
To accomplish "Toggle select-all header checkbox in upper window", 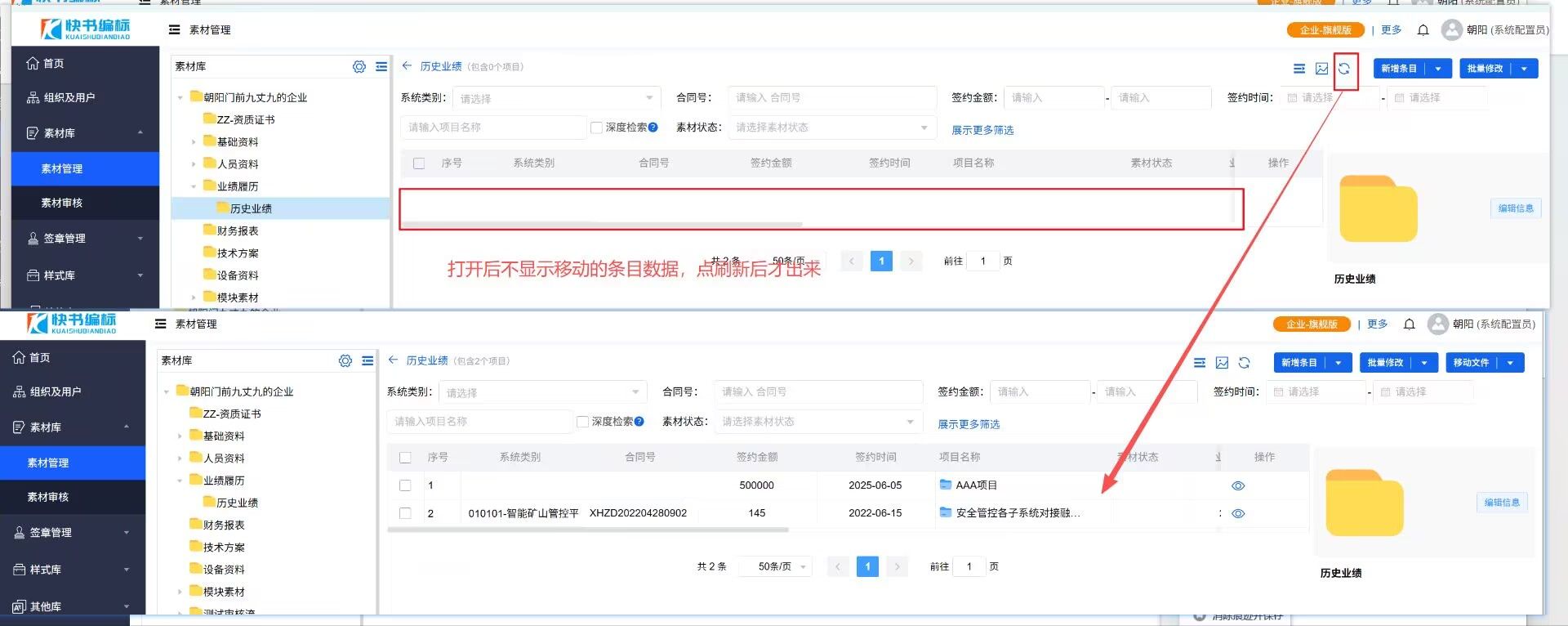I will [419, 163].
